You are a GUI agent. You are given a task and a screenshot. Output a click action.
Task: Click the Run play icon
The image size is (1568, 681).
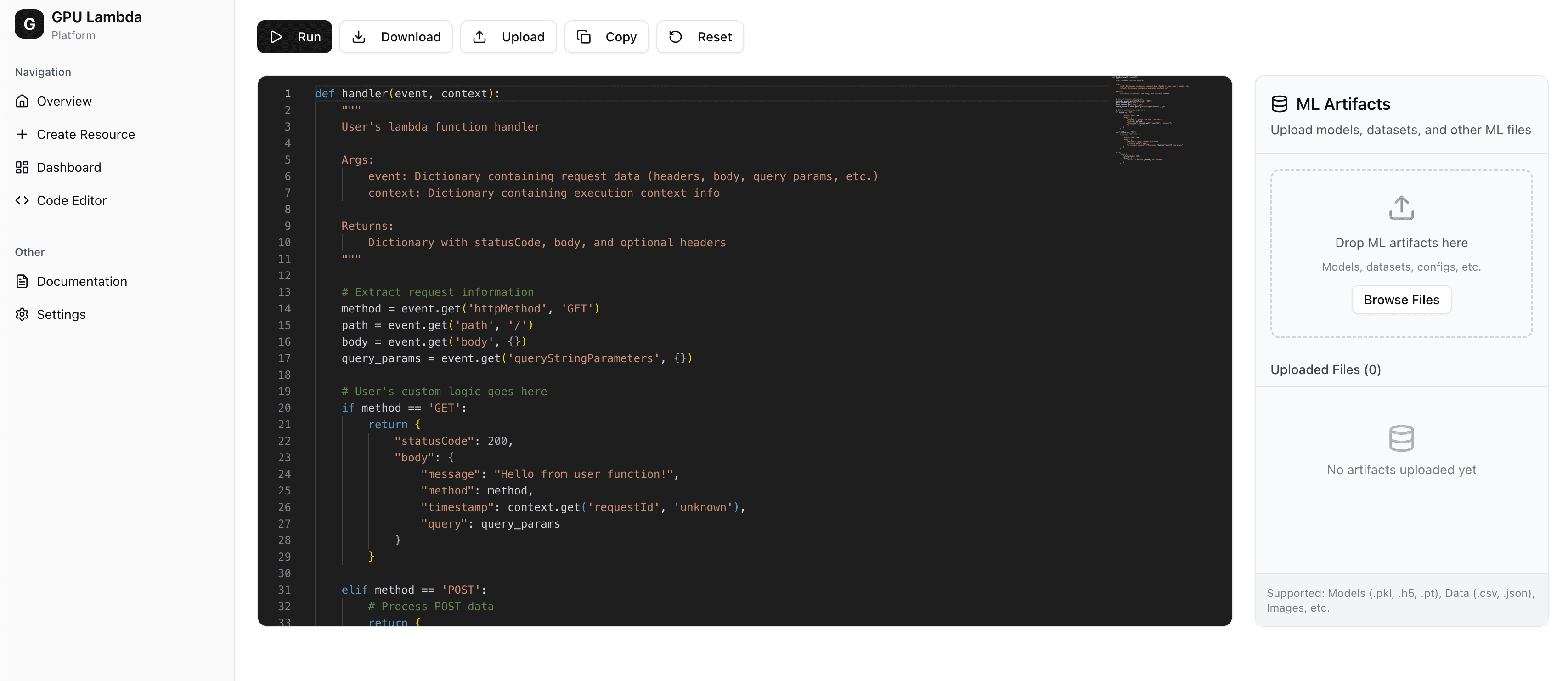pyautogui.click(x=276, y=37)
